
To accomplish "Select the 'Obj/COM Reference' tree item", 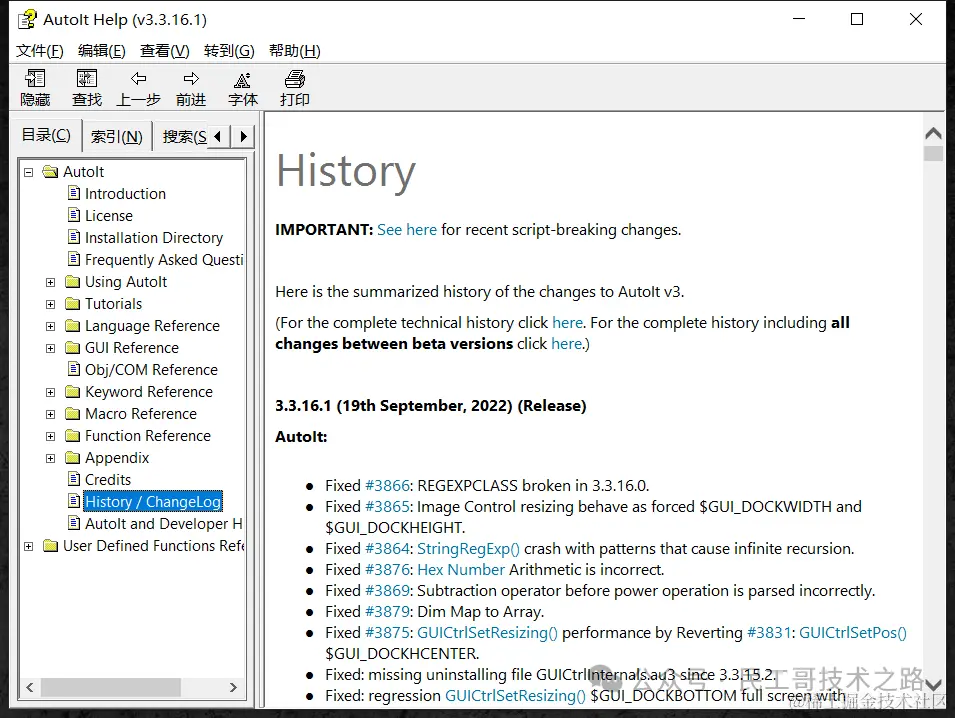I will click(x=151, y=369).
